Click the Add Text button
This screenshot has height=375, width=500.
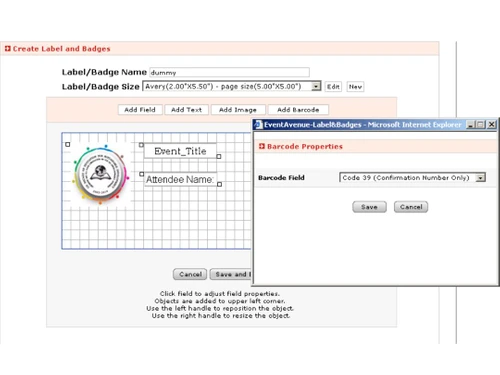click(186, 110)
